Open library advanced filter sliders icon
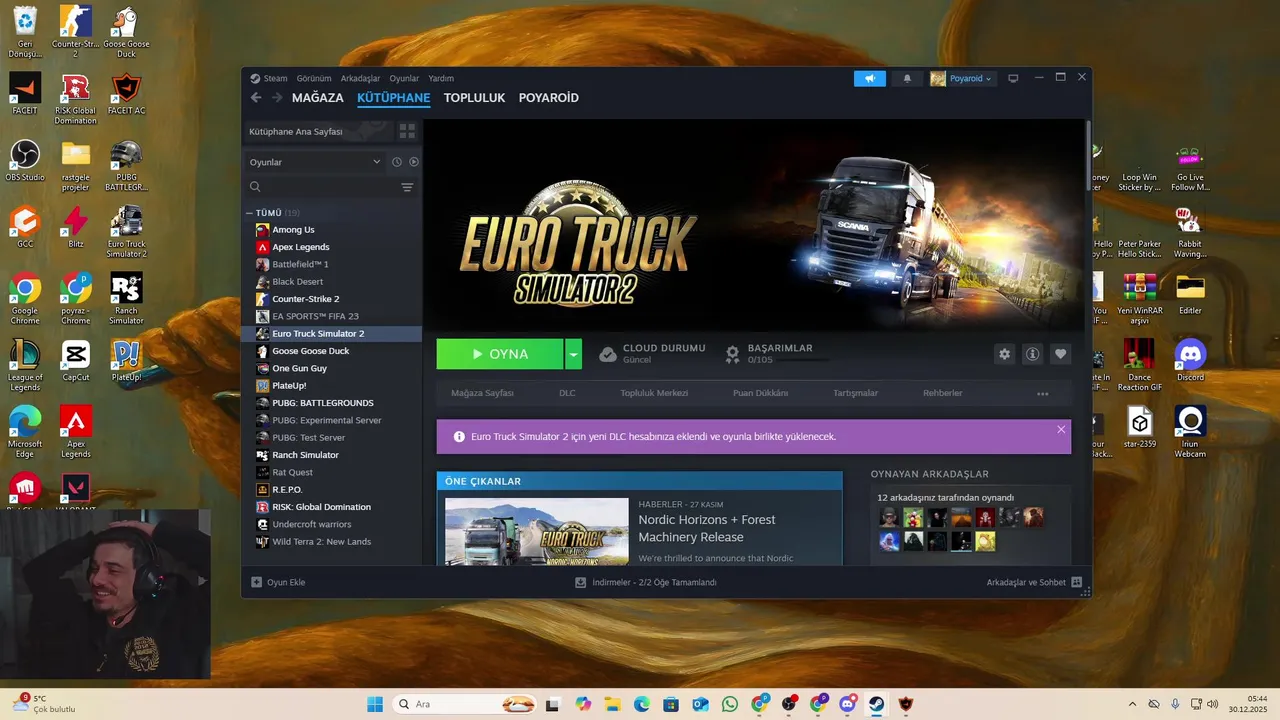Viewport: 1280px width, 720px height. coord(407,187)
